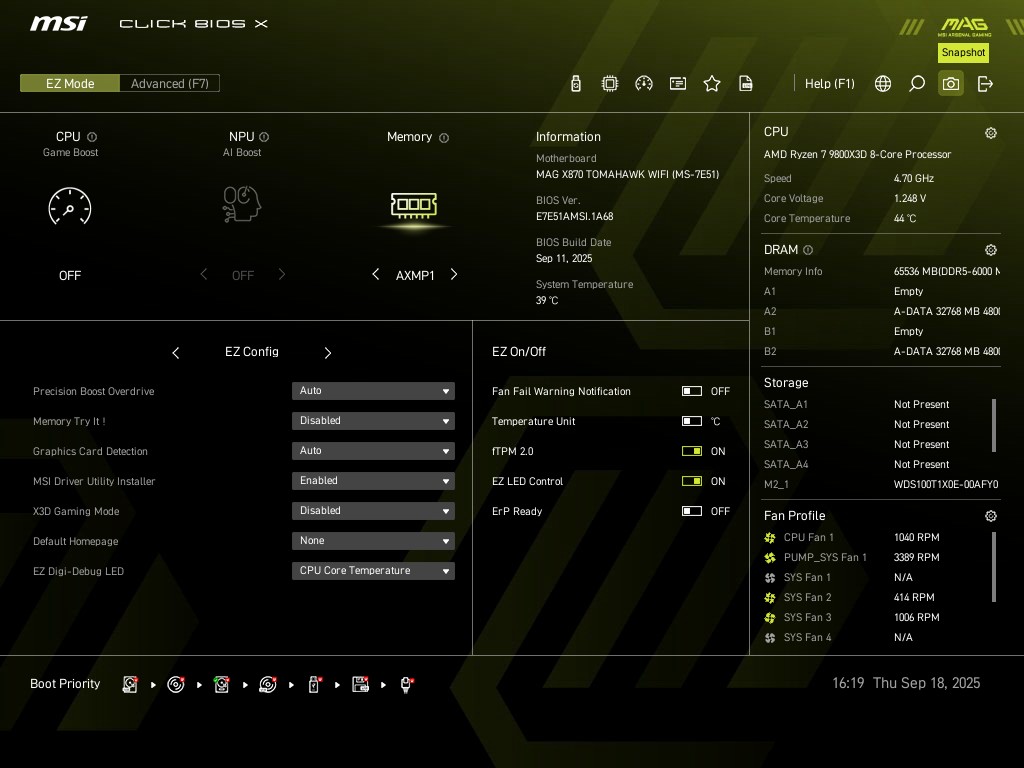1024x768 pixels.
Task: Select previous memory profile before AXMP1
Action: tap(376, 274)
